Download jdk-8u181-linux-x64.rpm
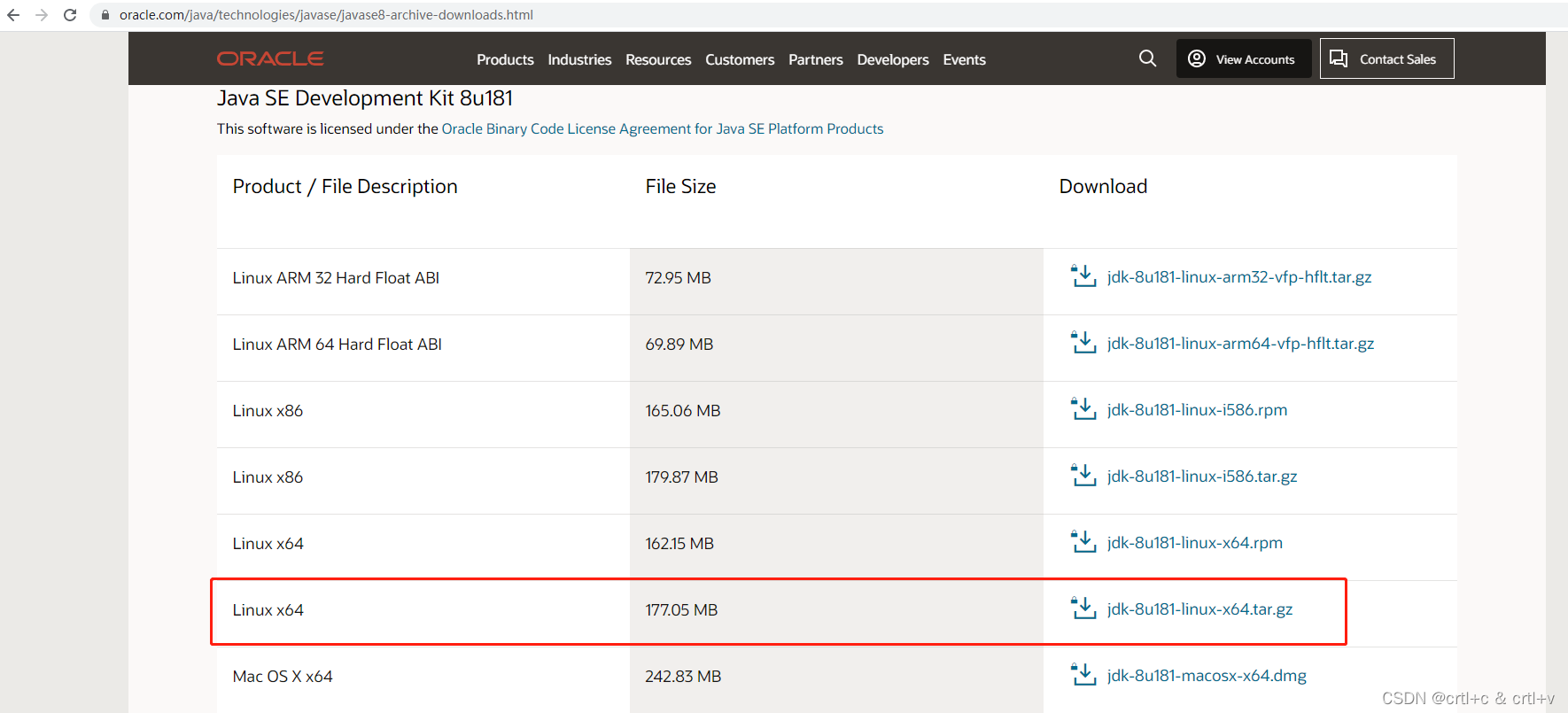The image size is (1568, 713). [1195, 542]
